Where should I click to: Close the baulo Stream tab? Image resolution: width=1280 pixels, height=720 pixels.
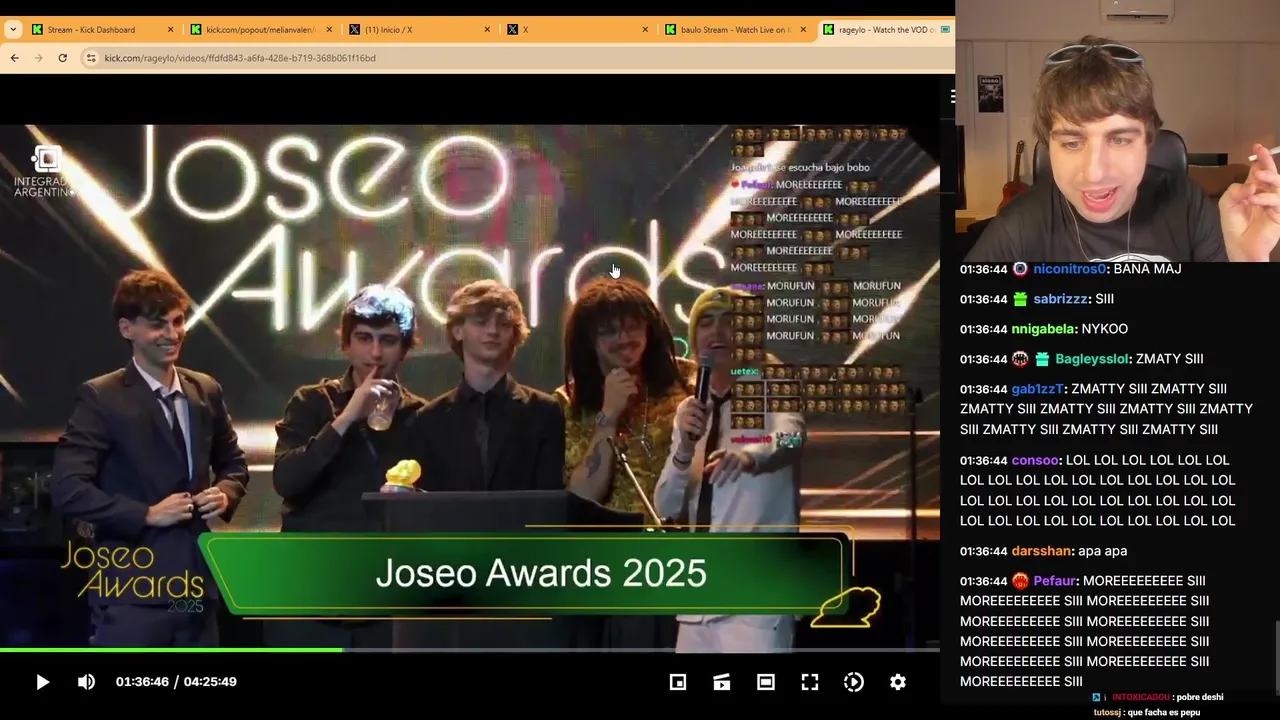tap(803, 30)
